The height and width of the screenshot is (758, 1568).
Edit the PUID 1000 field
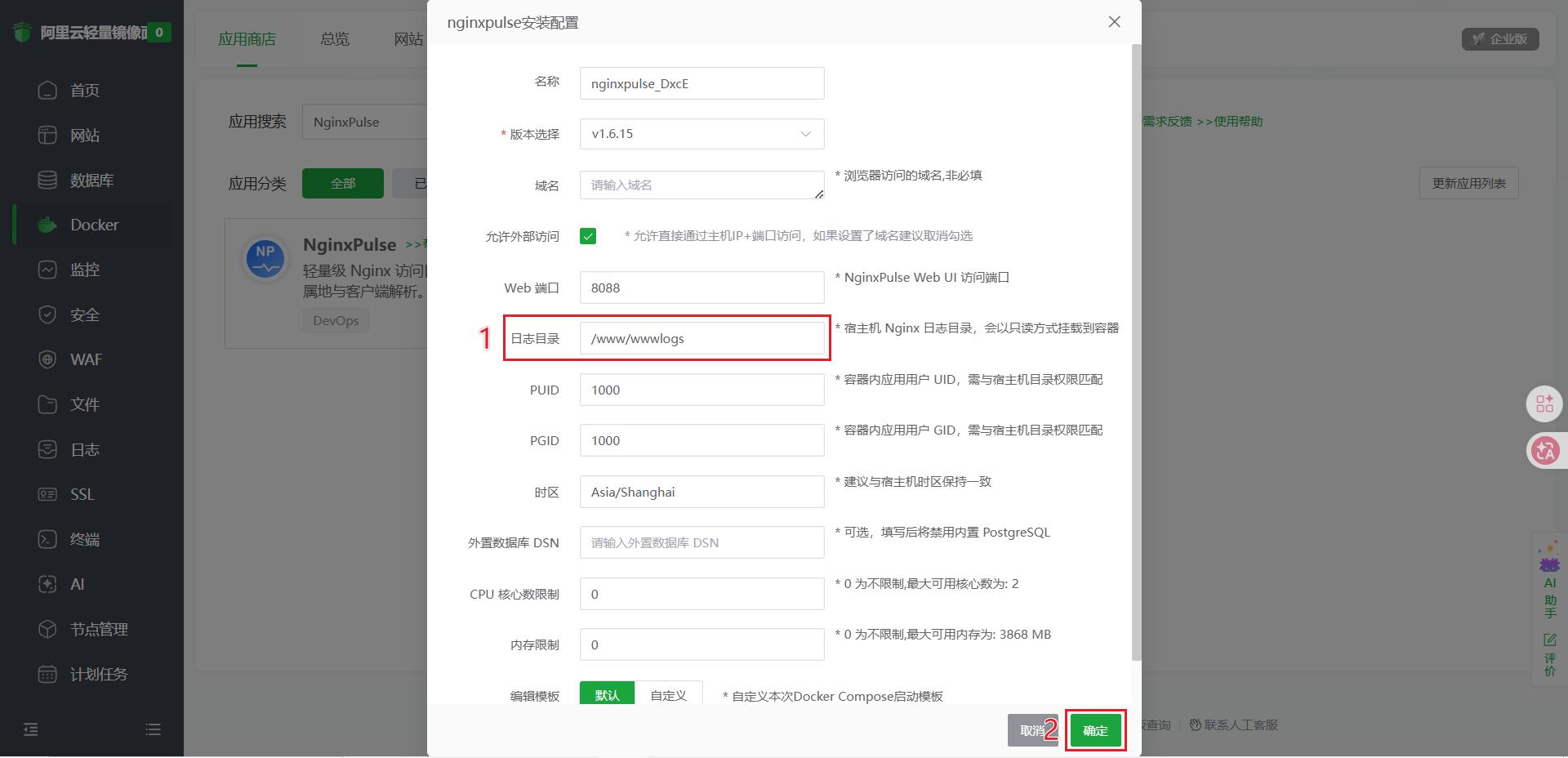click(x=702, y=390)
